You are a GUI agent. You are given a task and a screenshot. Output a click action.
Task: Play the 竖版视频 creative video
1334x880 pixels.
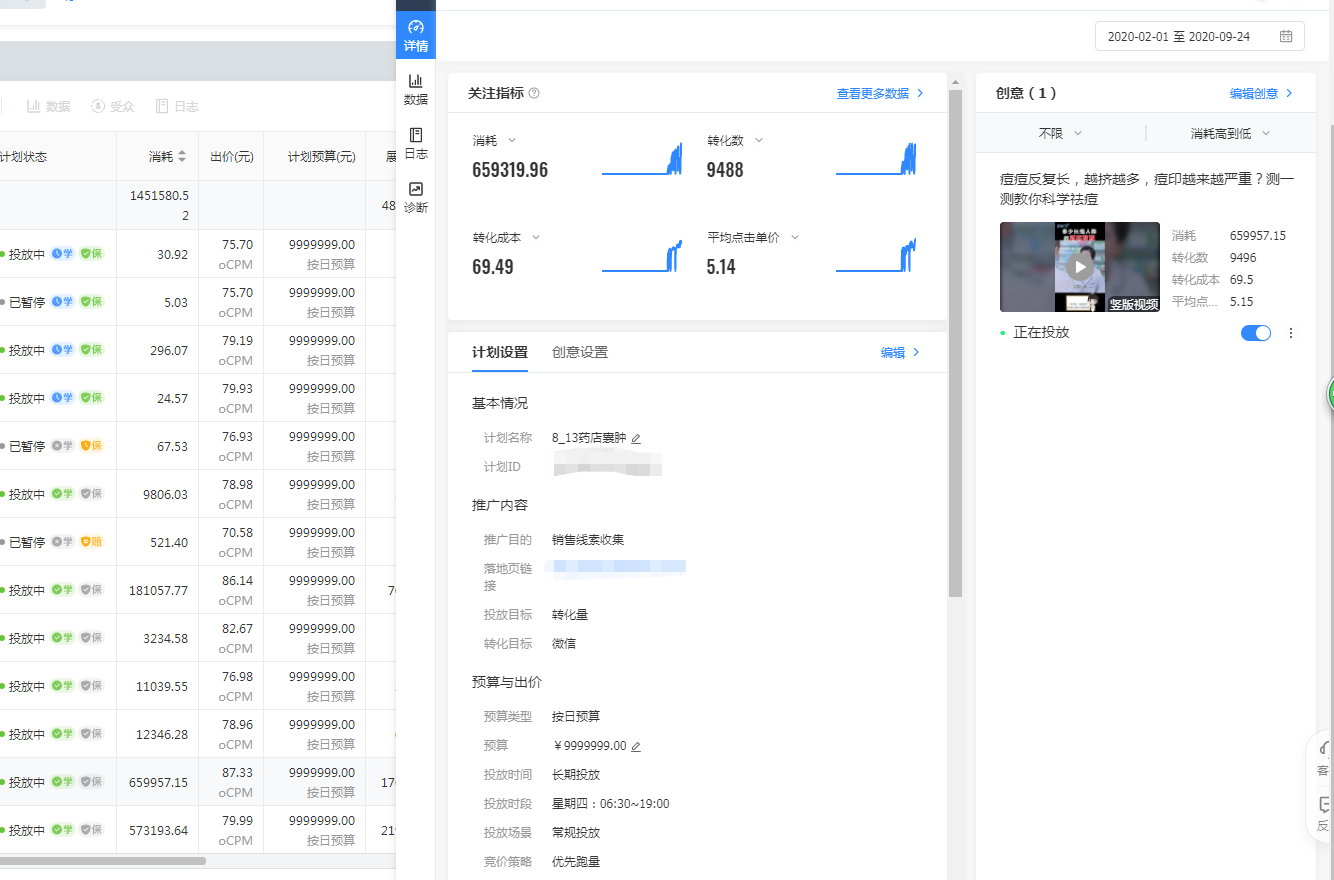[1079, 267]
